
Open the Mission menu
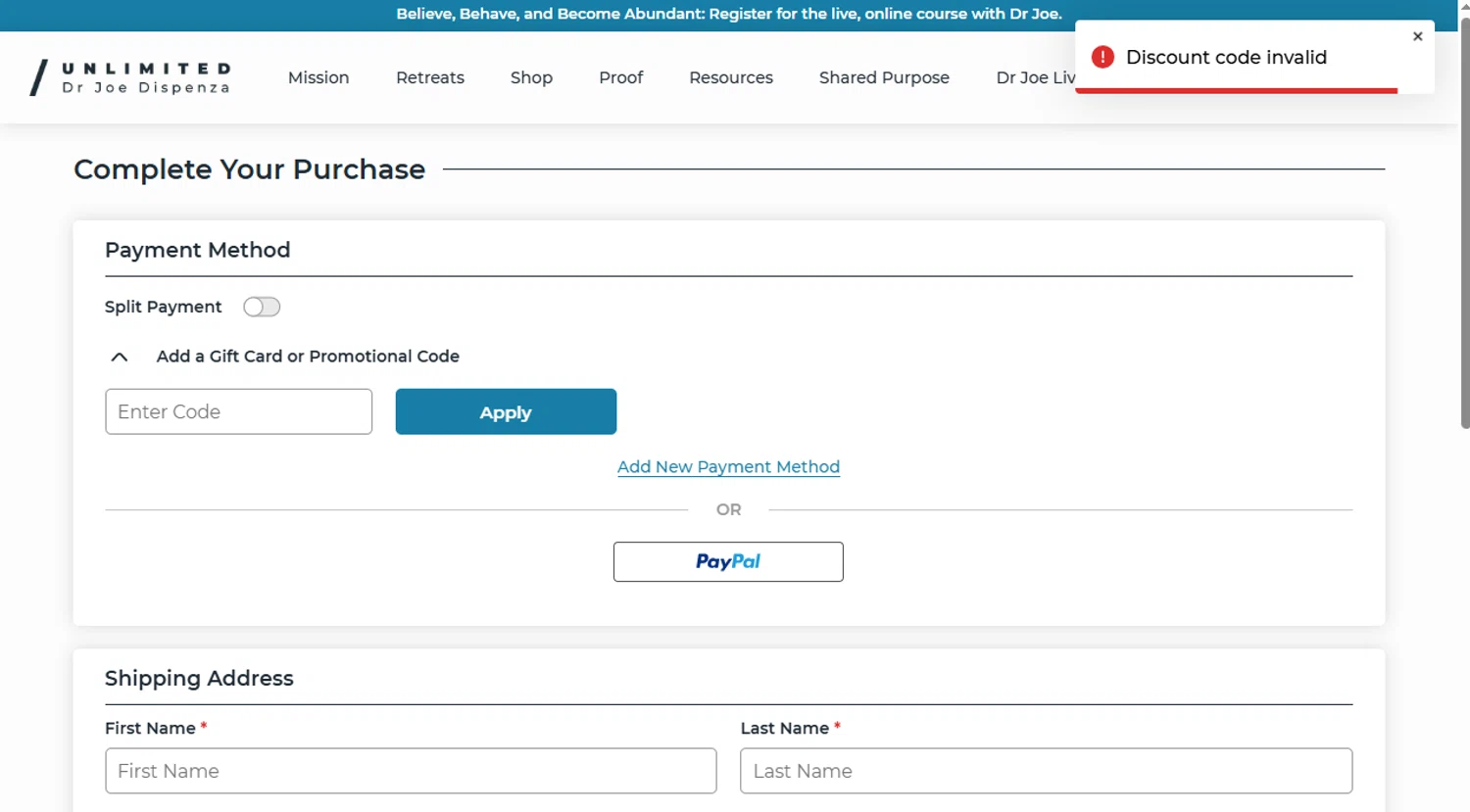318,77
